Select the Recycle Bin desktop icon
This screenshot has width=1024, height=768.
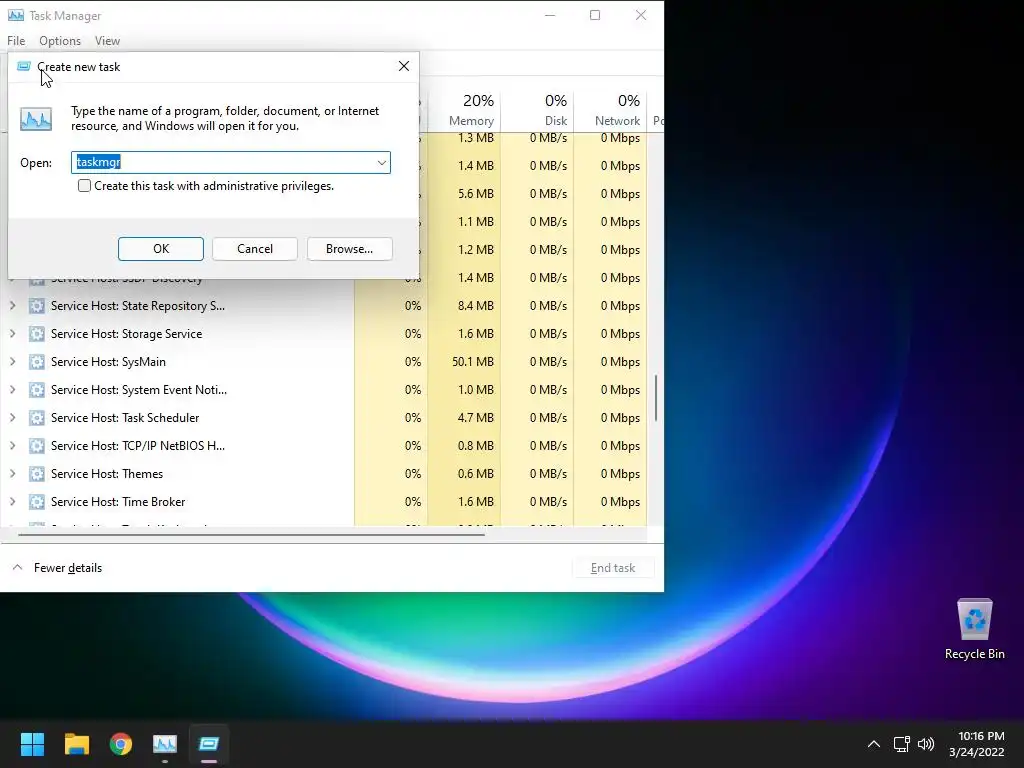click(x=974, y=630)
